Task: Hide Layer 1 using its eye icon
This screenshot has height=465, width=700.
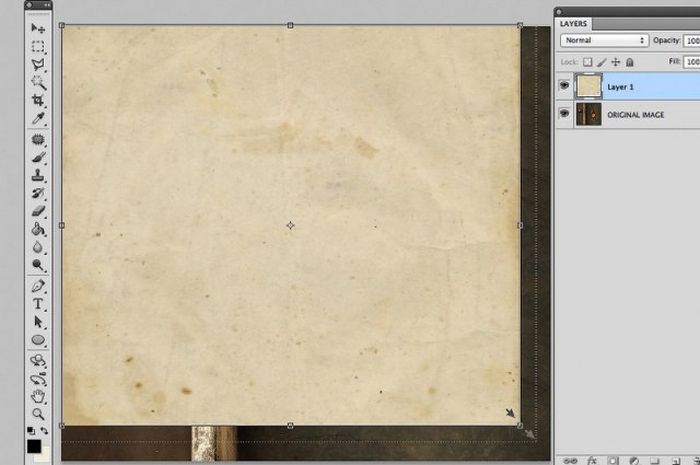Action: tap(566, 87)
